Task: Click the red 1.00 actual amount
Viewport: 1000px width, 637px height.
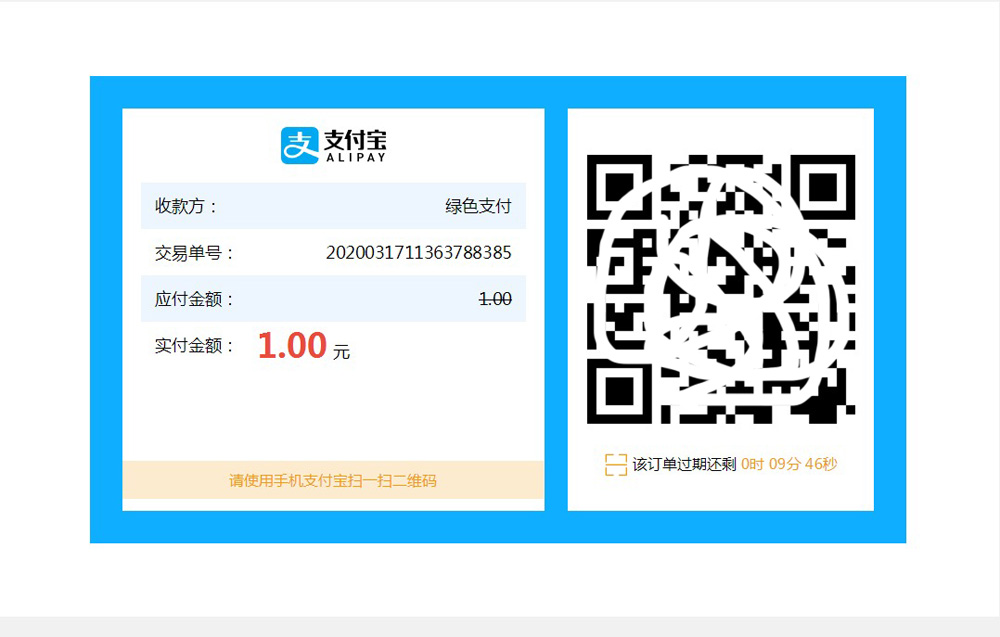Action: click(292, 346)
